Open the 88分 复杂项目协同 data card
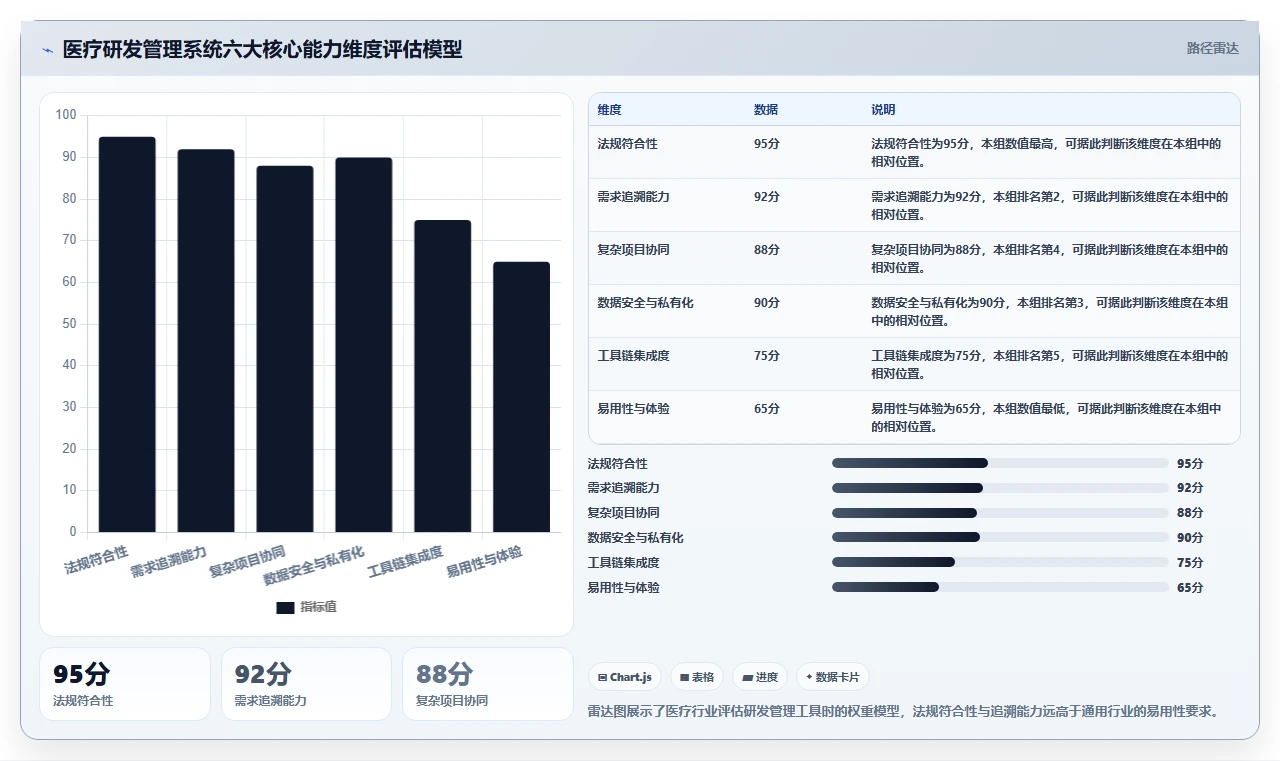Viewport: 1280px width, 761px height. (x=487, y=684)
